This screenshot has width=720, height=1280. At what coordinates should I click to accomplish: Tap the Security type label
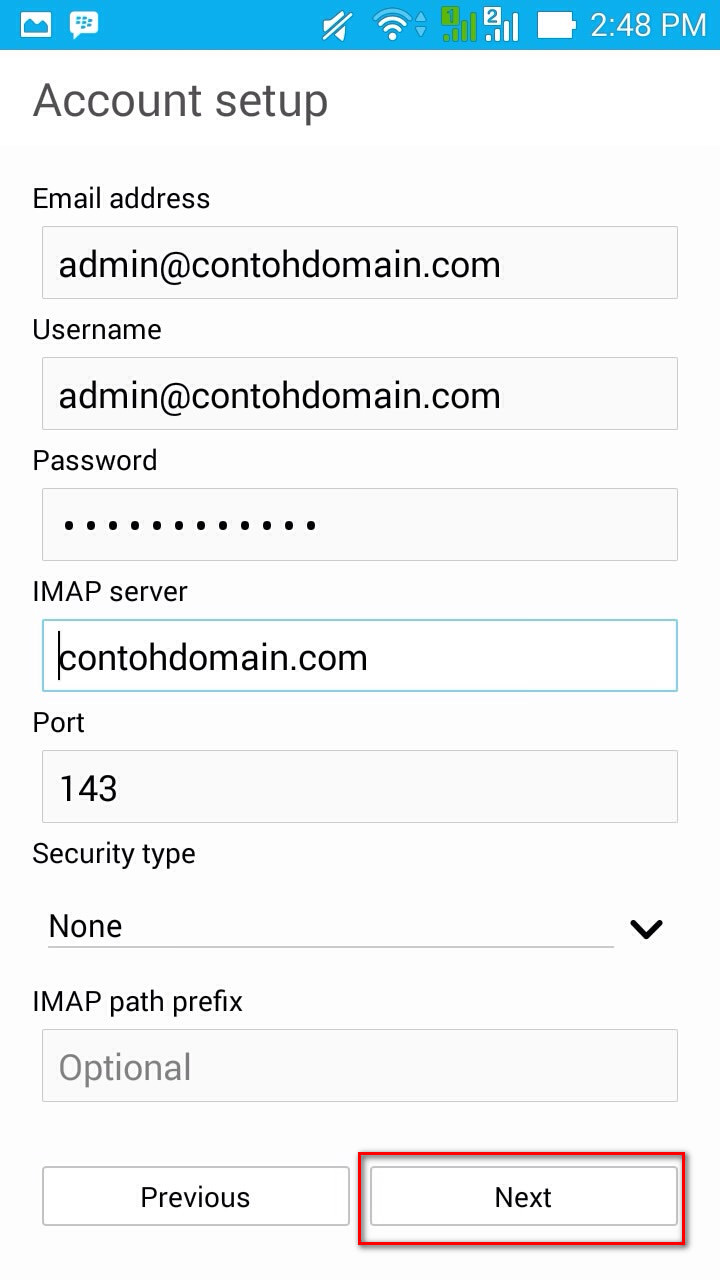point(114,854)
